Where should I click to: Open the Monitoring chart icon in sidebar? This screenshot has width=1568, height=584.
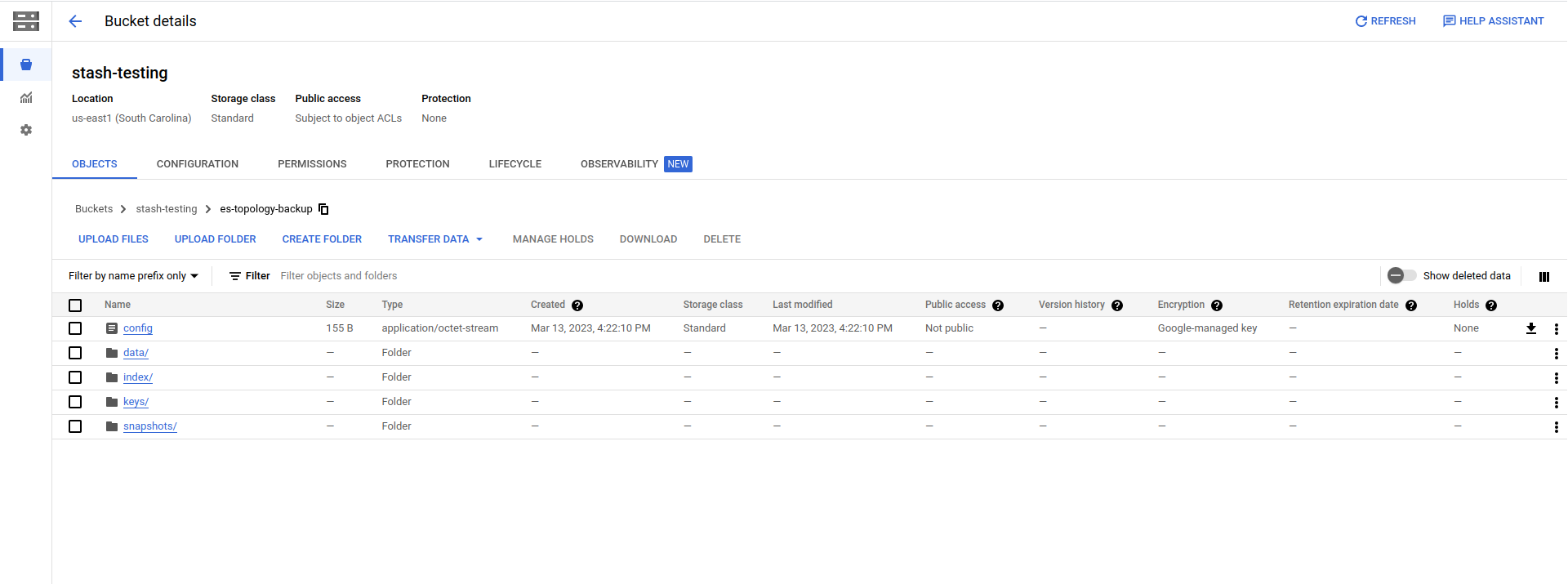[26, 98]
